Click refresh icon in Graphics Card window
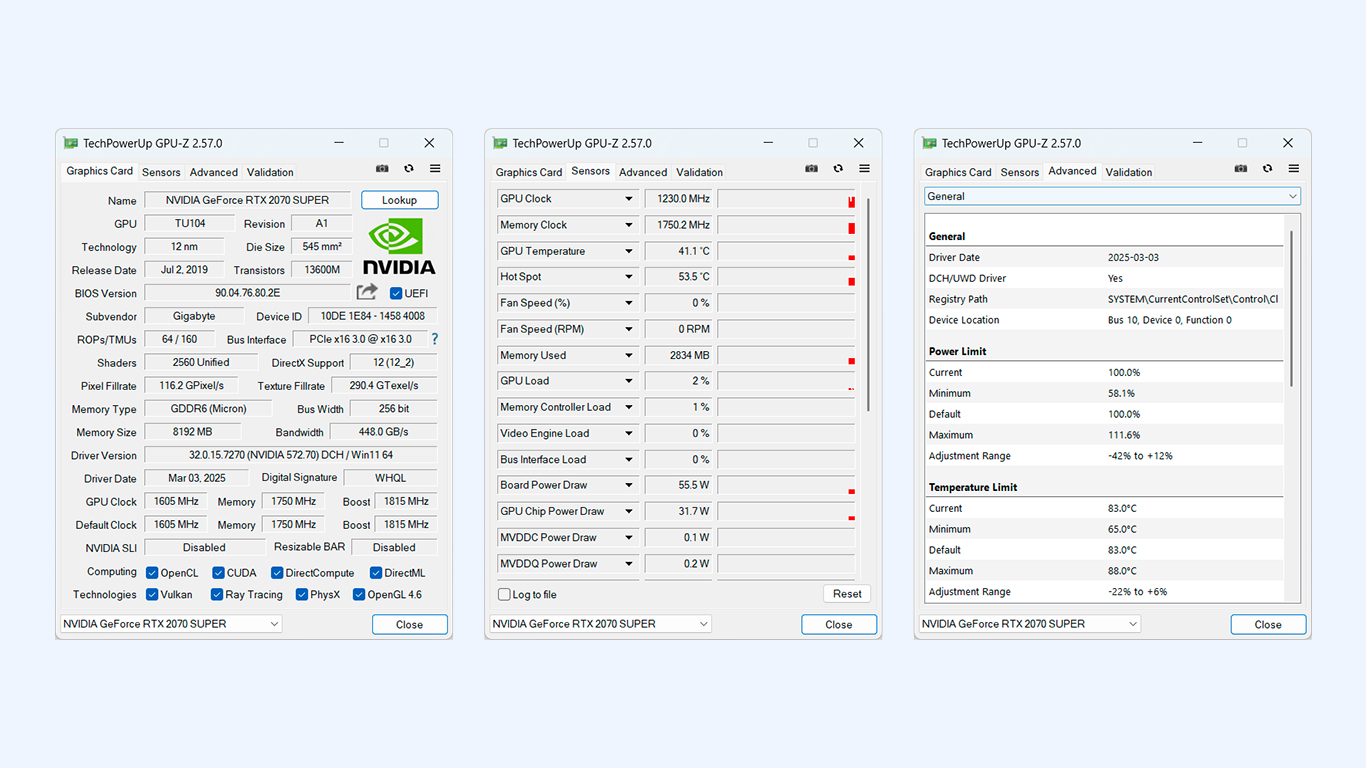 409,169
